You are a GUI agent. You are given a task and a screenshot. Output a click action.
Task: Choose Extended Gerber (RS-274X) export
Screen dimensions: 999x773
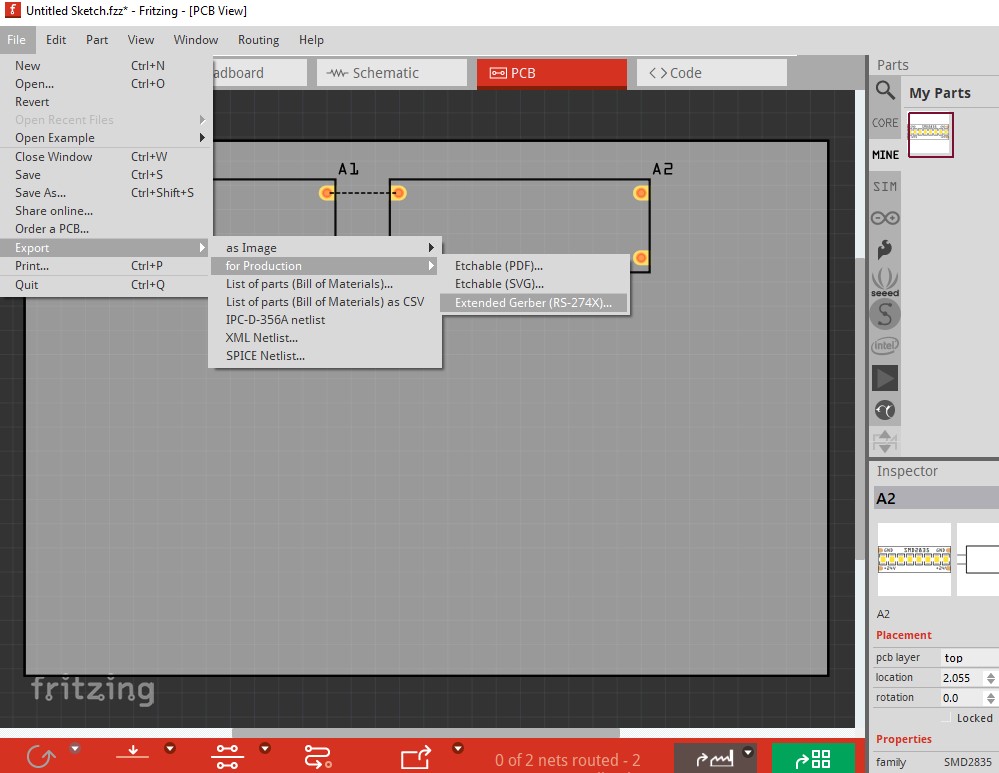pos(534,303)
